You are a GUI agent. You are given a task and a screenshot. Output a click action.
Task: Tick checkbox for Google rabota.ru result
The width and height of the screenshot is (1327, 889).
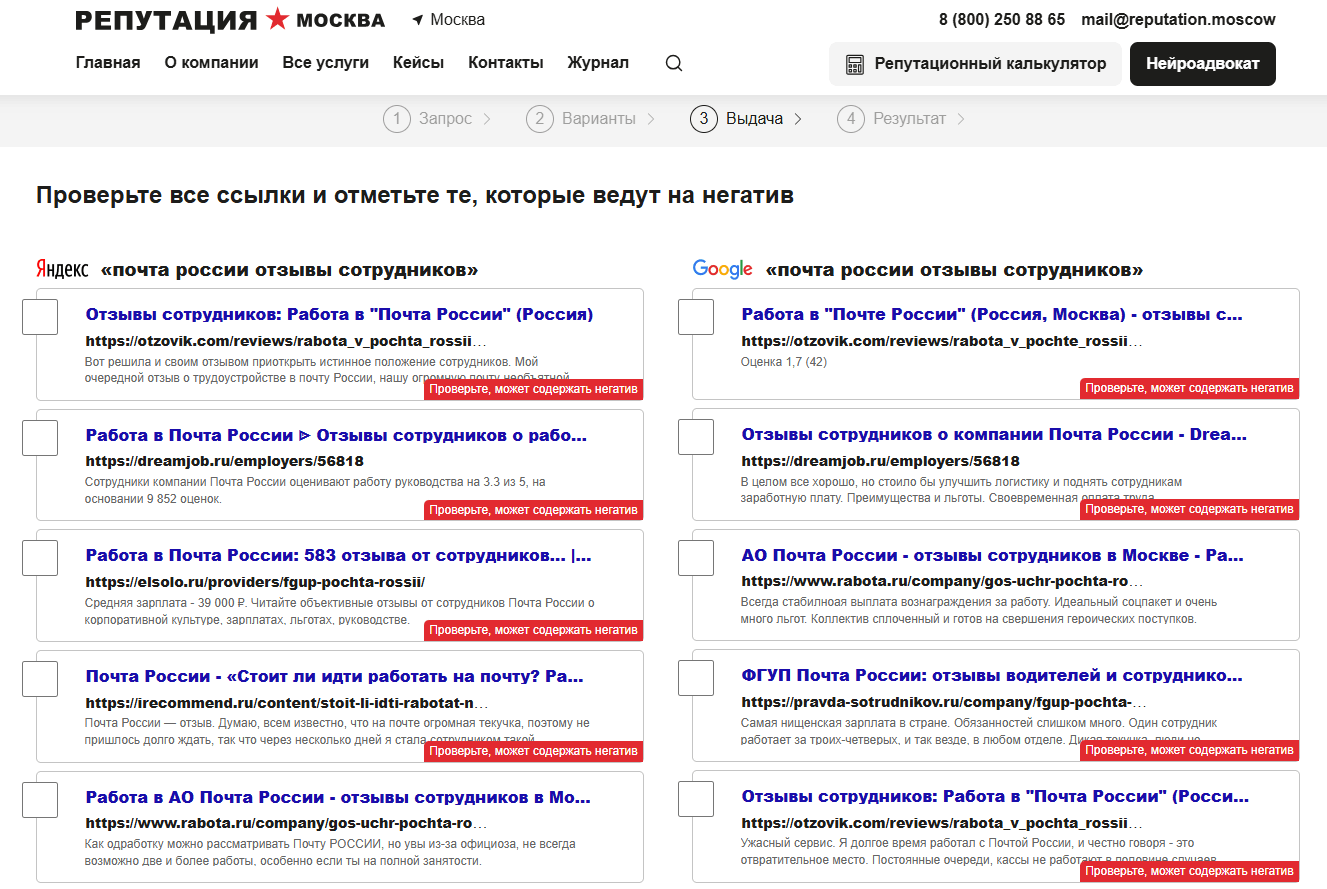696,558
